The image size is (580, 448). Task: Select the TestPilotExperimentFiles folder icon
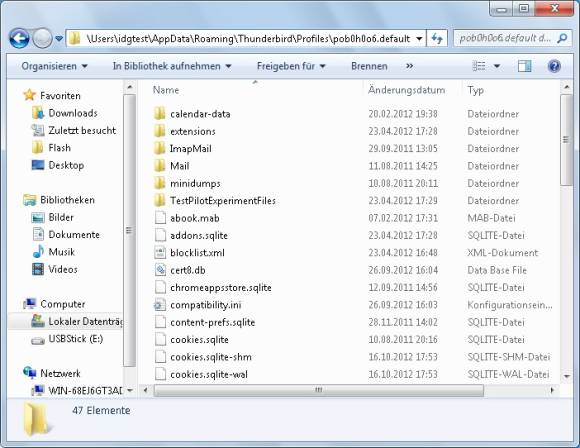[160, 201]
